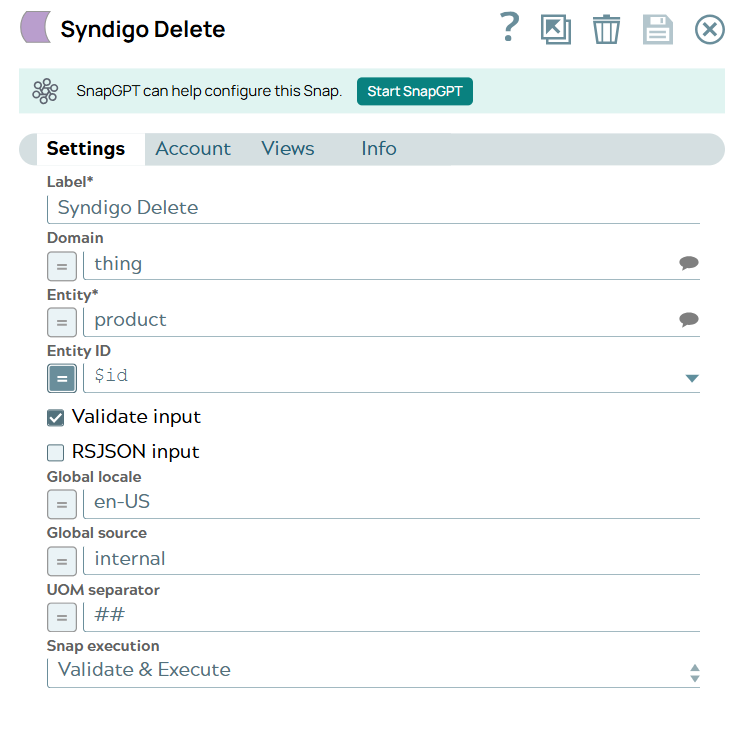The height and width of the screenshot is (732, 742).
Task: Uncheck the Validate input checkbox
Action: point(56,417)
